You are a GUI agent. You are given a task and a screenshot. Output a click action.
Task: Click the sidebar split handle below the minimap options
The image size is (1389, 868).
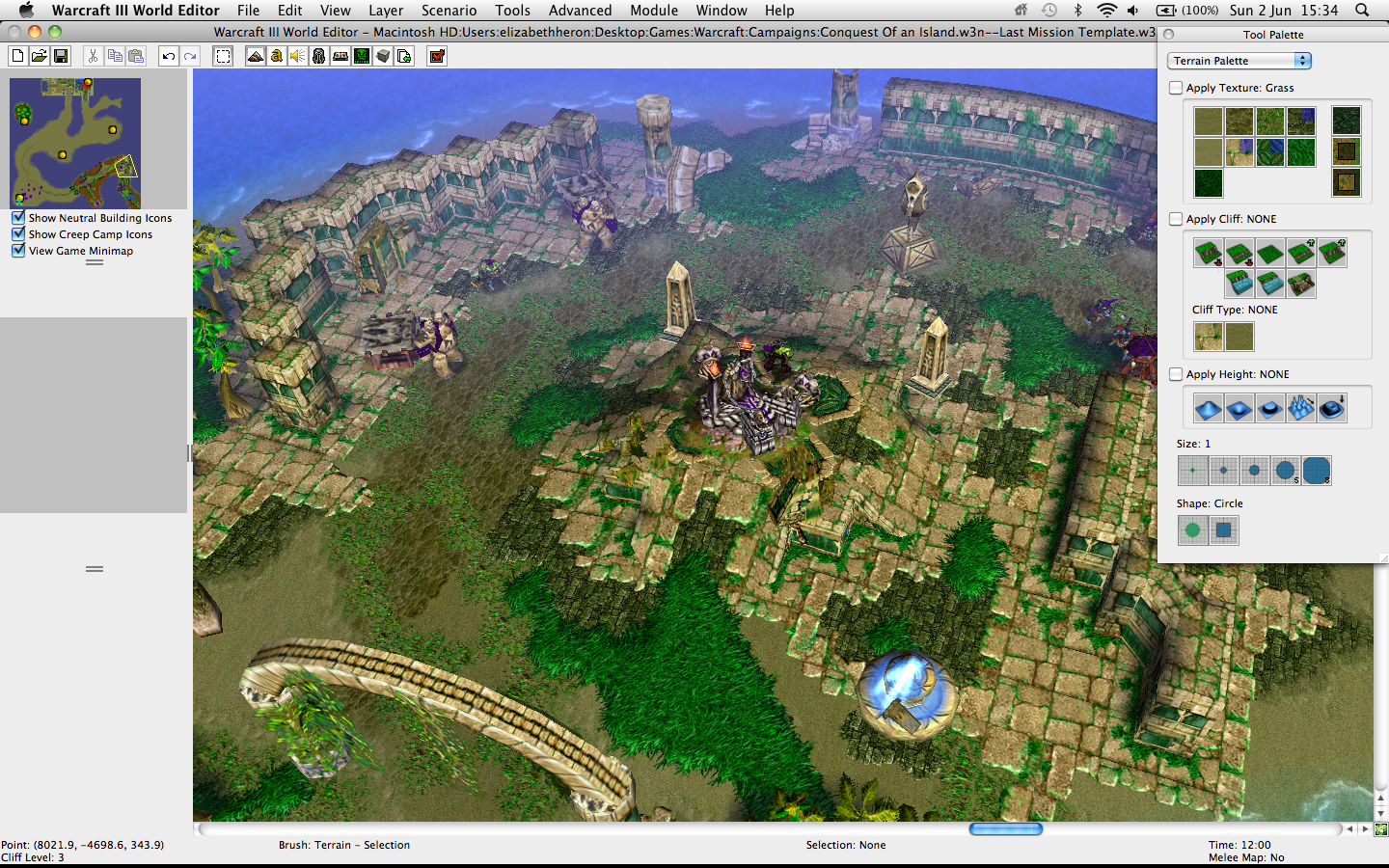click(95, 262)
